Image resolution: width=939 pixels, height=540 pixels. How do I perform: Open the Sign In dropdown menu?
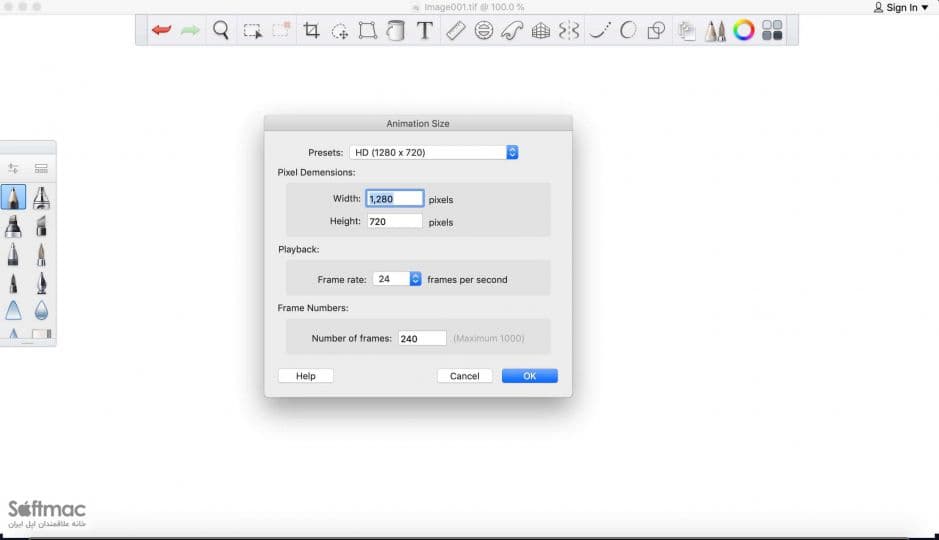coord(901,7)
